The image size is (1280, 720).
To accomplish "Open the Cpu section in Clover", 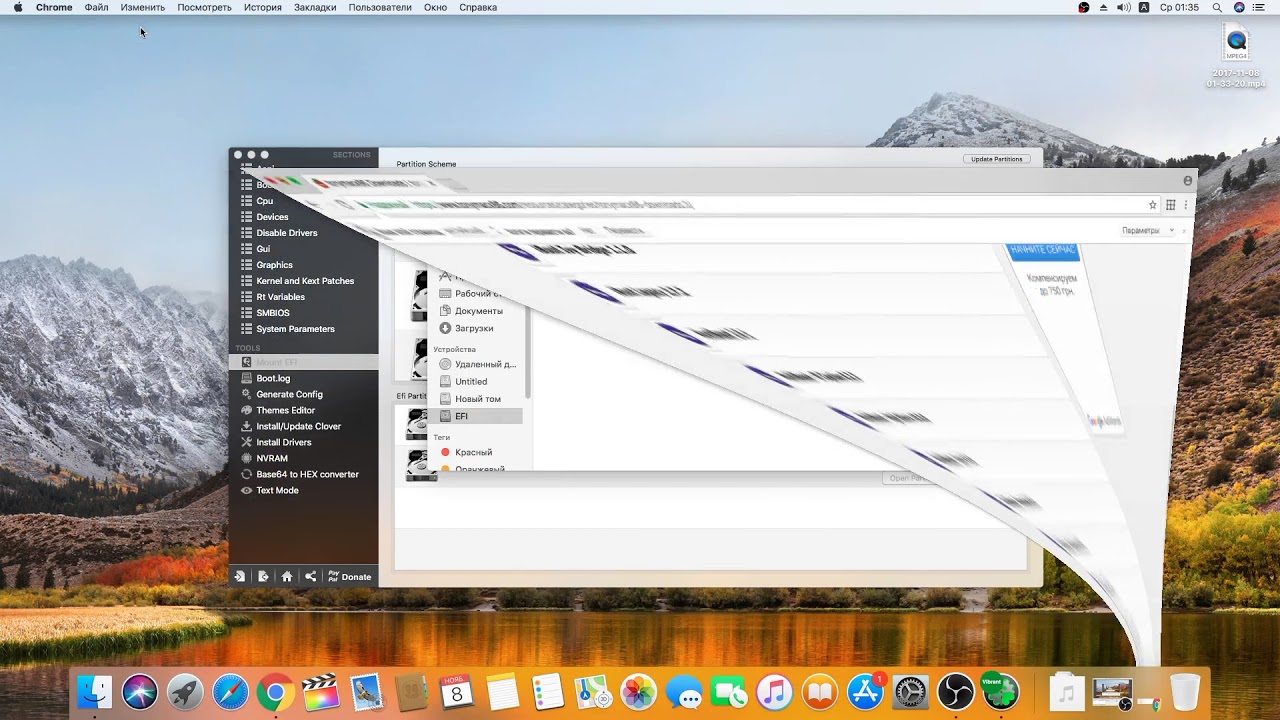I will point(264,201).
